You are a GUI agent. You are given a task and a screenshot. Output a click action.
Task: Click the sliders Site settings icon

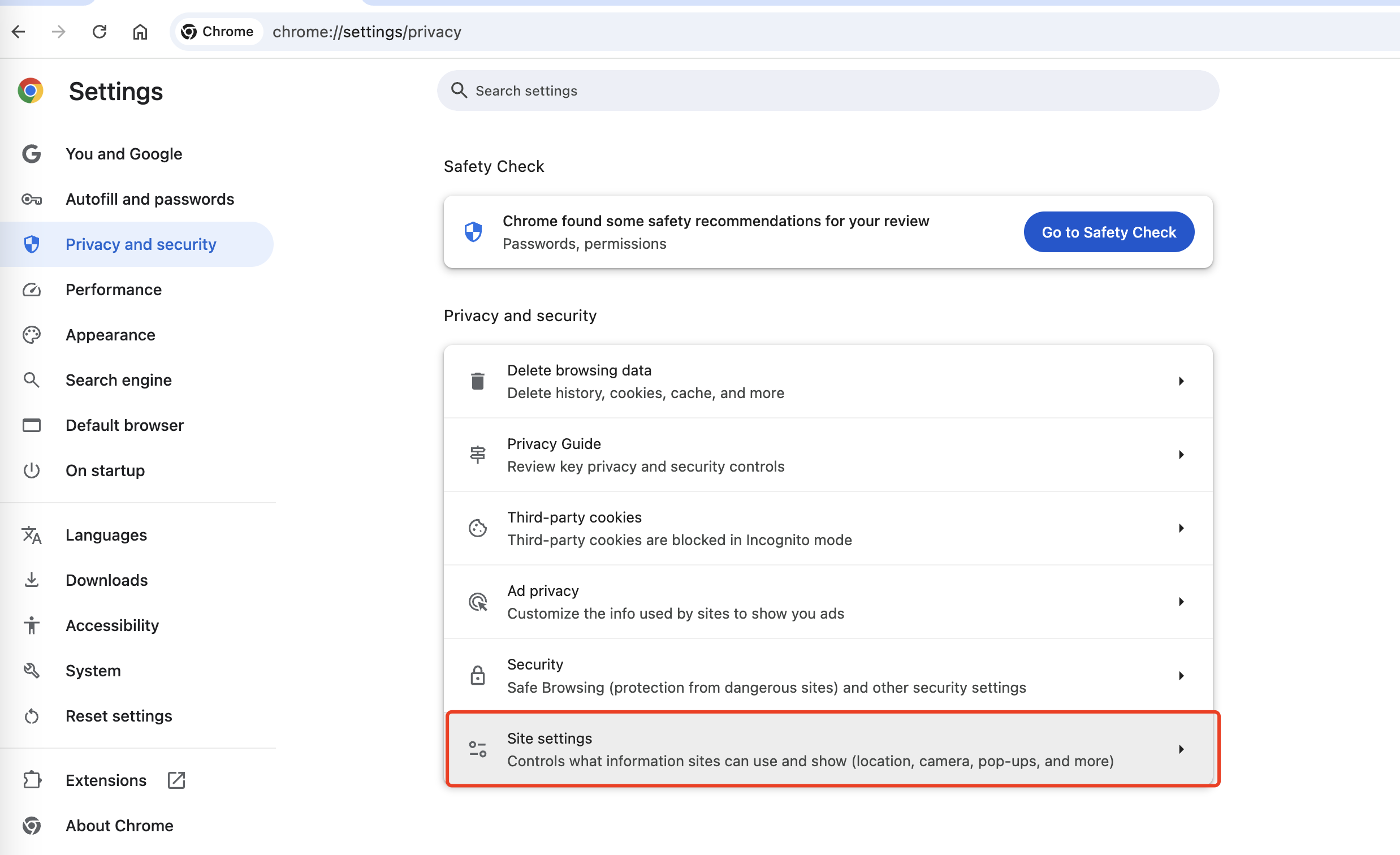(478, 750)
